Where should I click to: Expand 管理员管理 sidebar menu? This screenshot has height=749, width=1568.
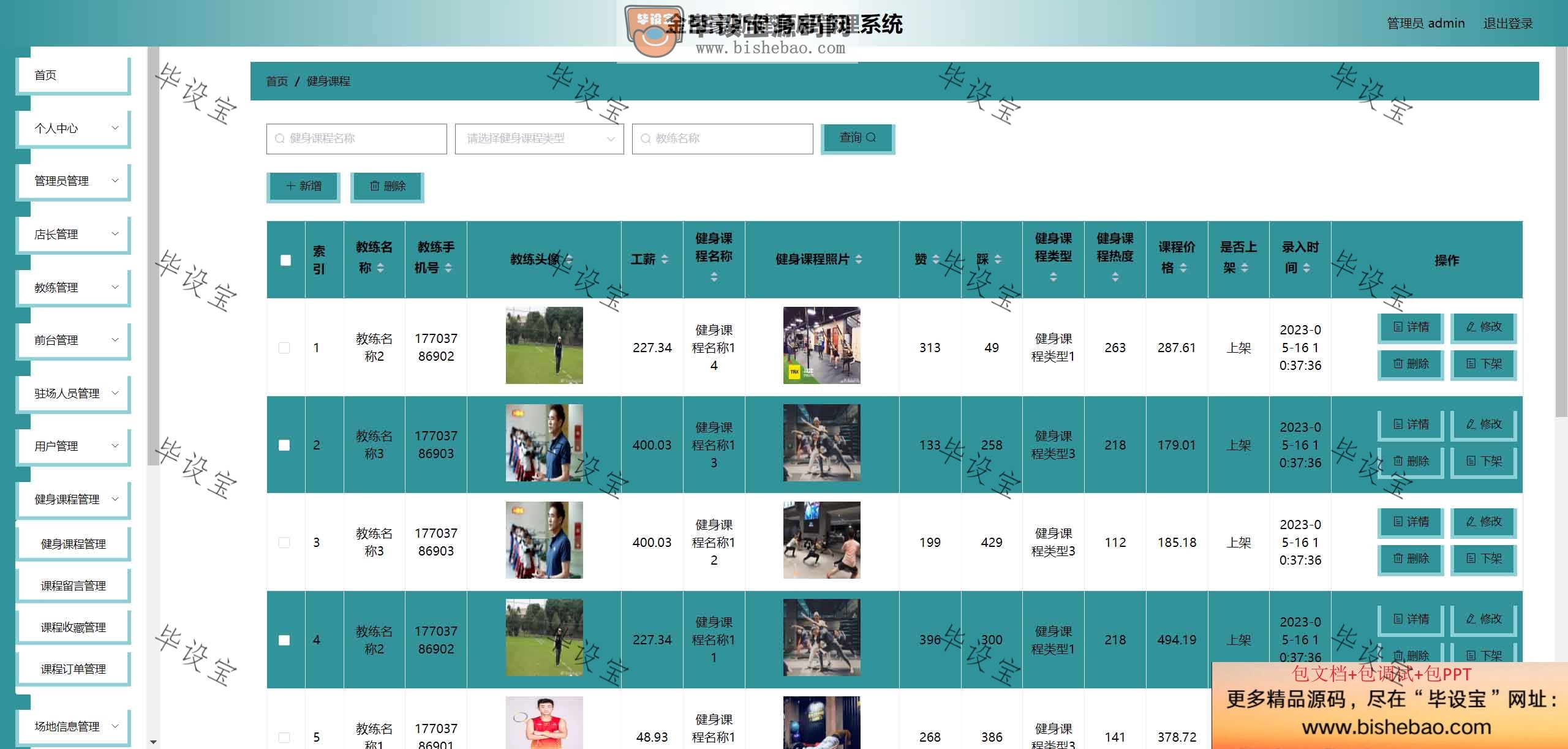click(x=74, y=181)
